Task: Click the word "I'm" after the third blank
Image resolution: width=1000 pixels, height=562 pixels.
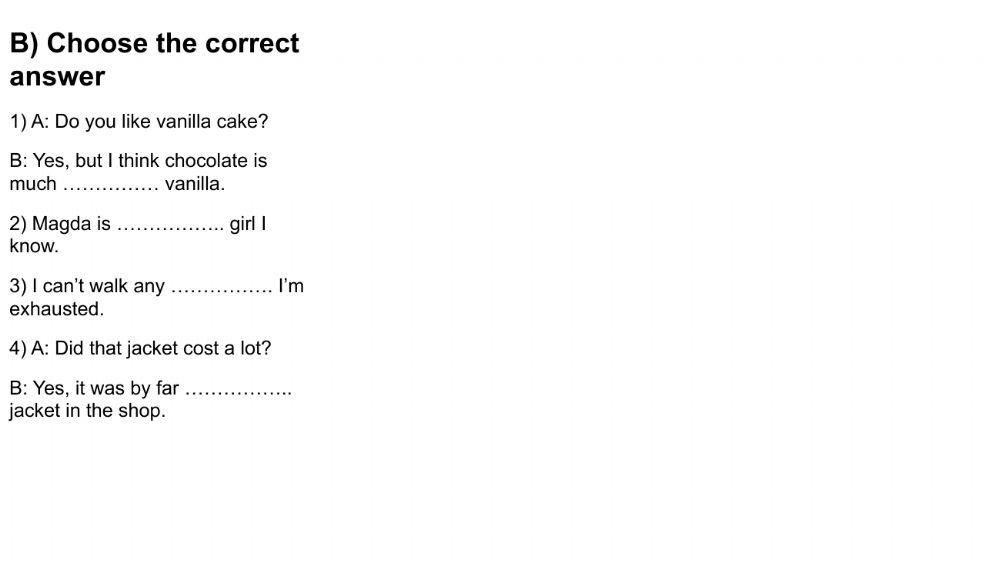Action: click(x=291, y=286)
